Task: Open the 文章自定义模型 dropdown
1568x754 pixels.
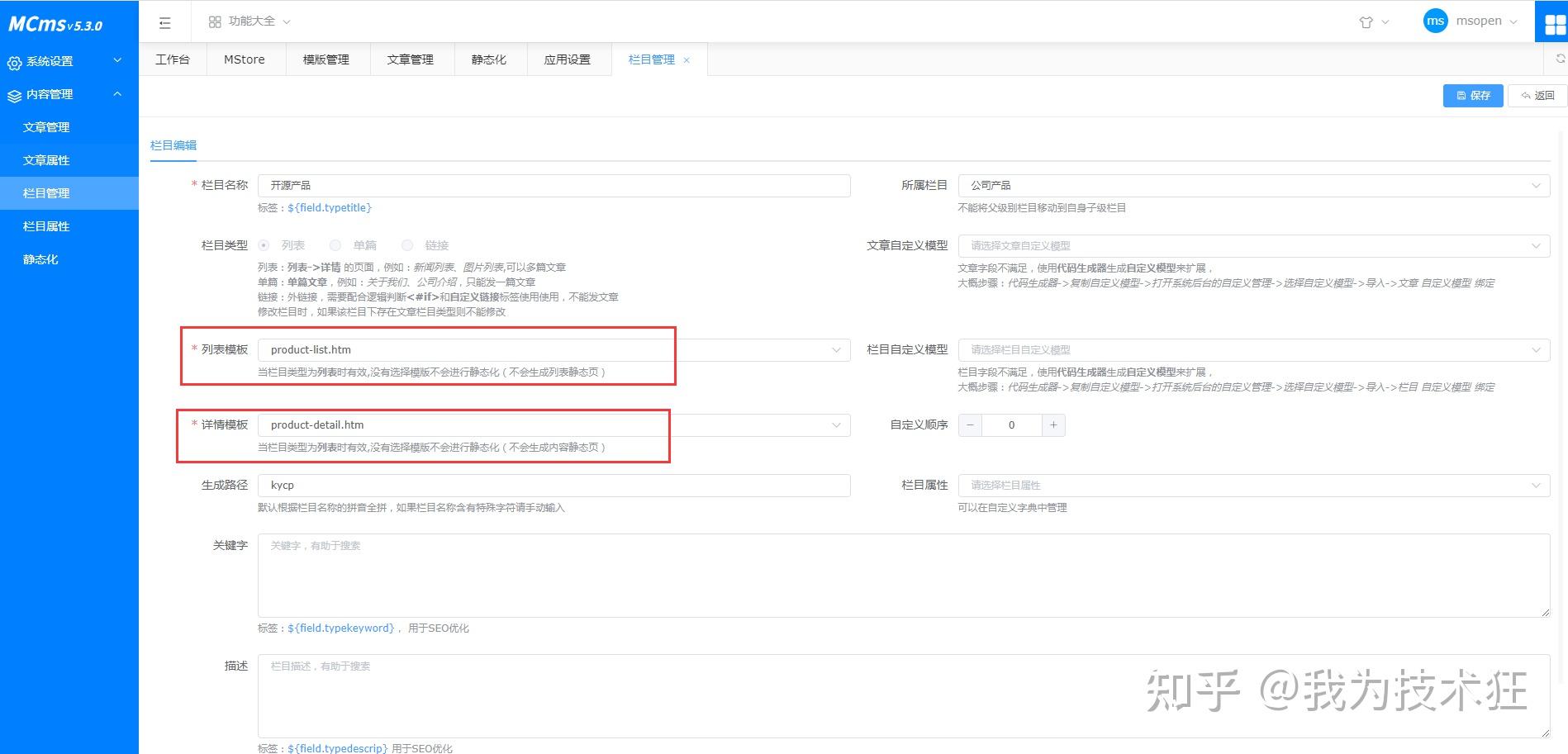Action: click(1254, 246)
